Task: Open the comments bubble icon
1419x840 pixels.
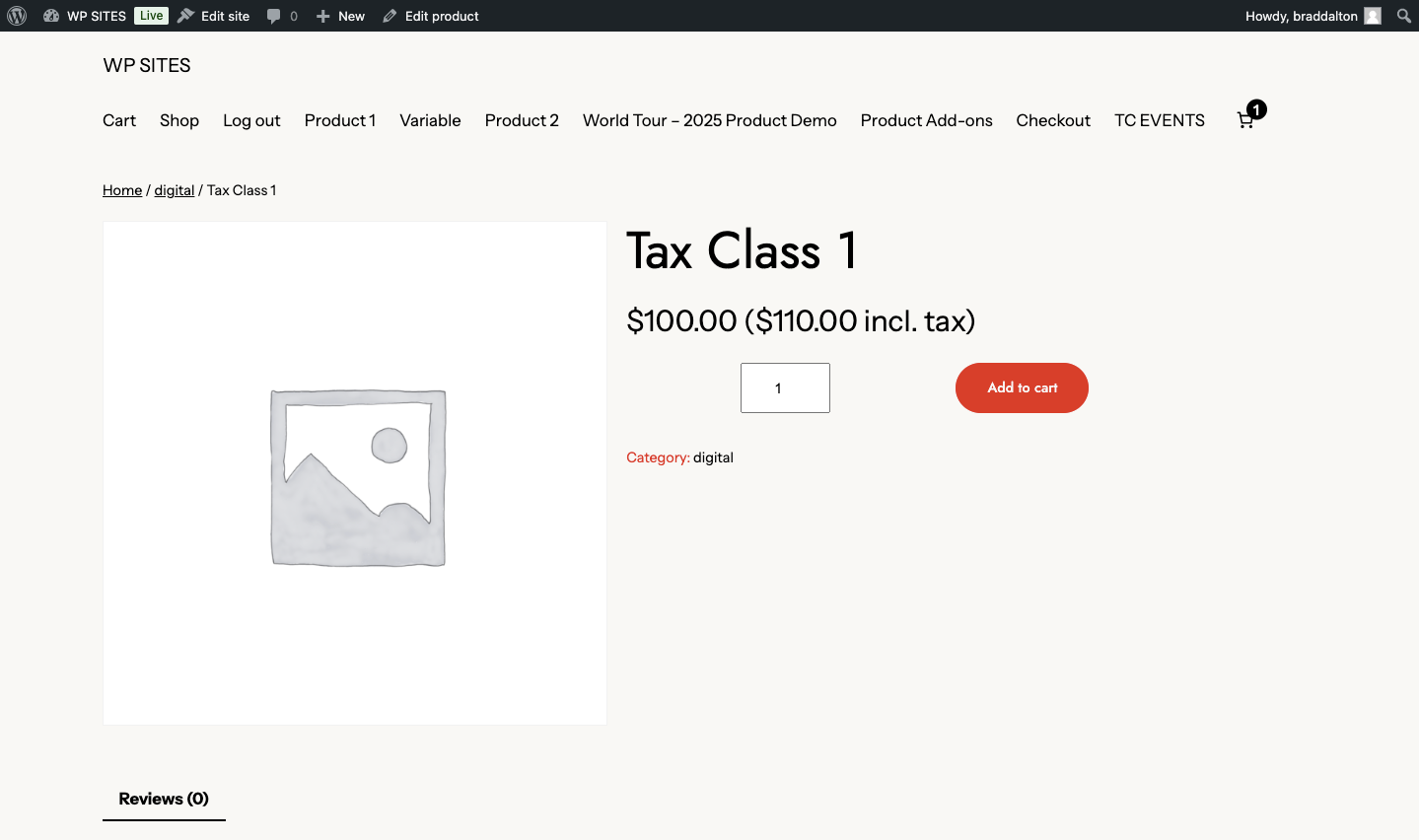Action: tap(274, 16)
